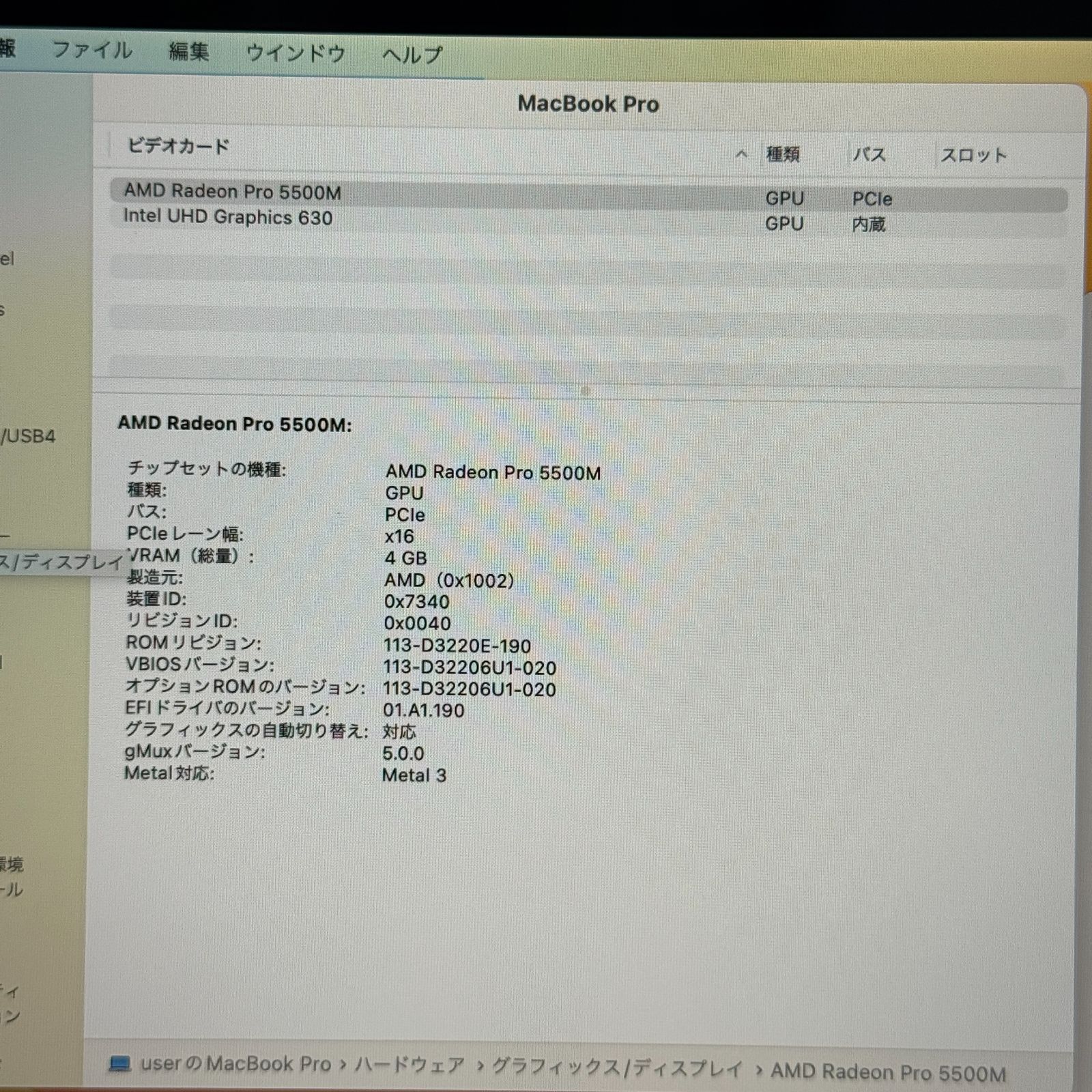The height and width of the screenshot is (1092, 1092).
Task: Sort by the ビデオカード column header
Action: 179,146
